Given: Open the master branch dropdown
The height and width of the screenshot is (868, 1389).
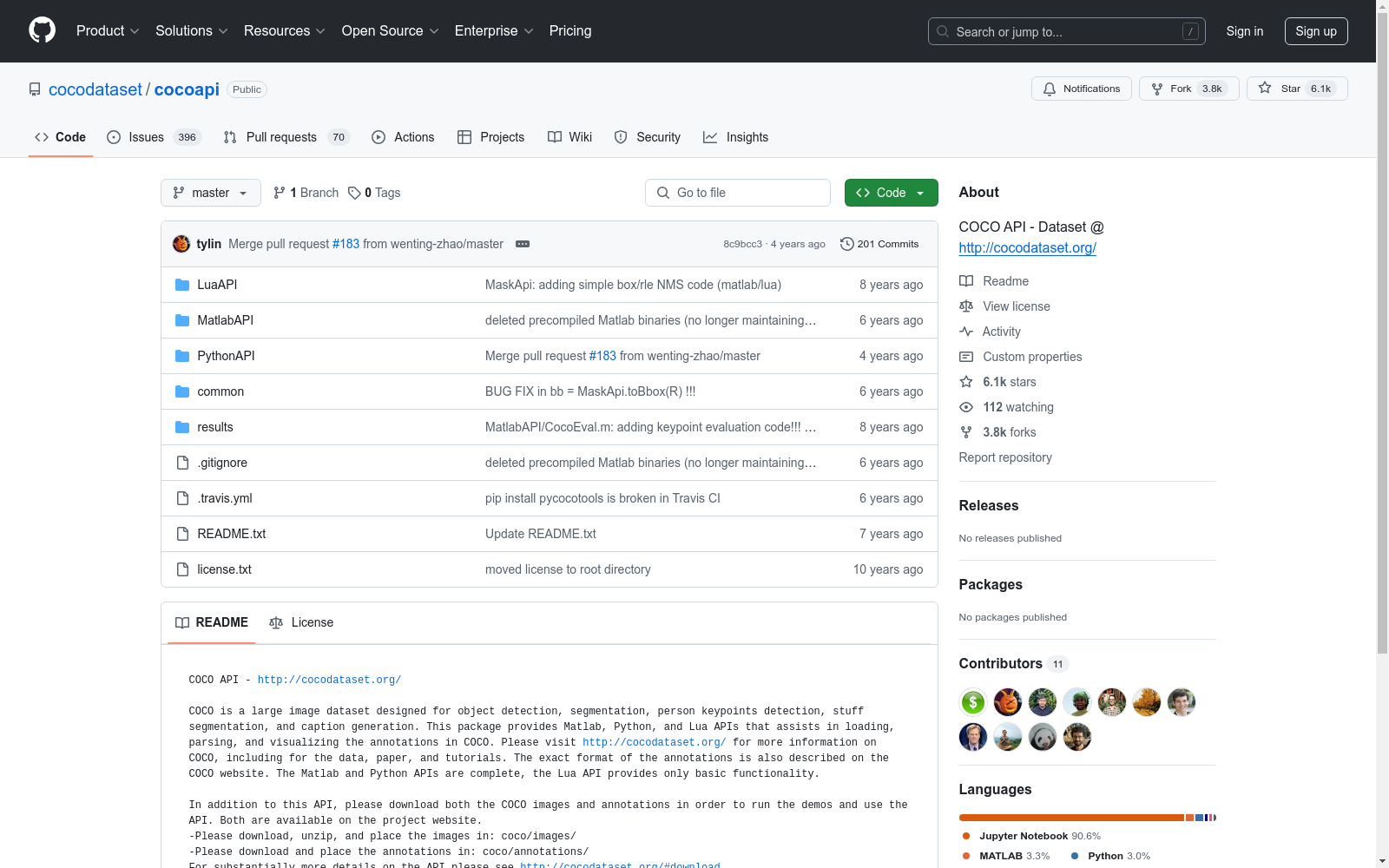Looking at the screenshot, I should (x=211, y=193).
